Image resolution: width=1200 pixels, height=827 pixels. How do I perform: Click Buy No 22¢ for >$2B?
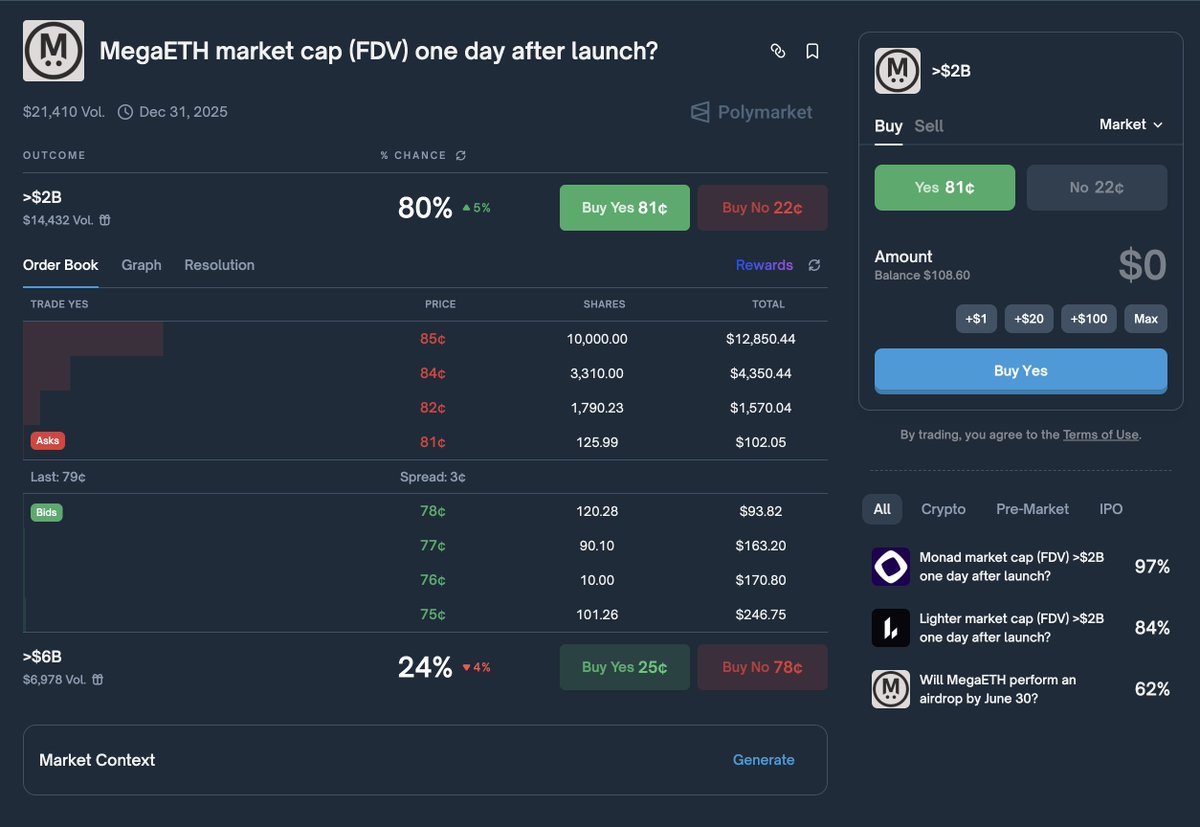[x=762, y=208]
